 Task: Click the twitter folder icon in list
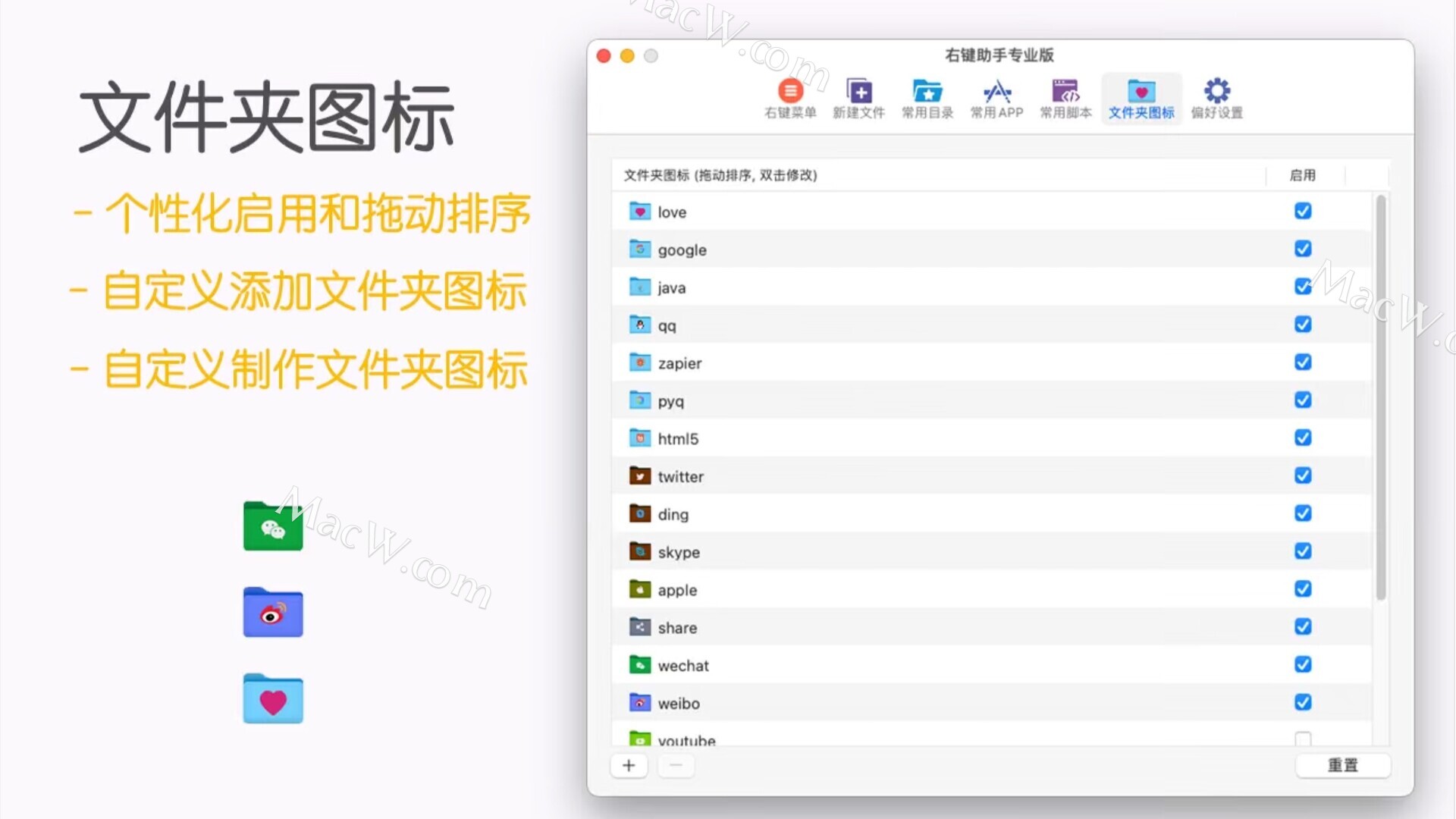click(x=640, y=475)
